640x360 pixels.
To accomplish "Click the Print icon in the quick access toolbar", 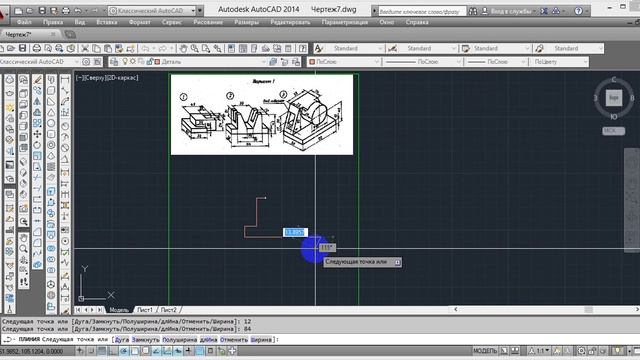I will [65, 11].
